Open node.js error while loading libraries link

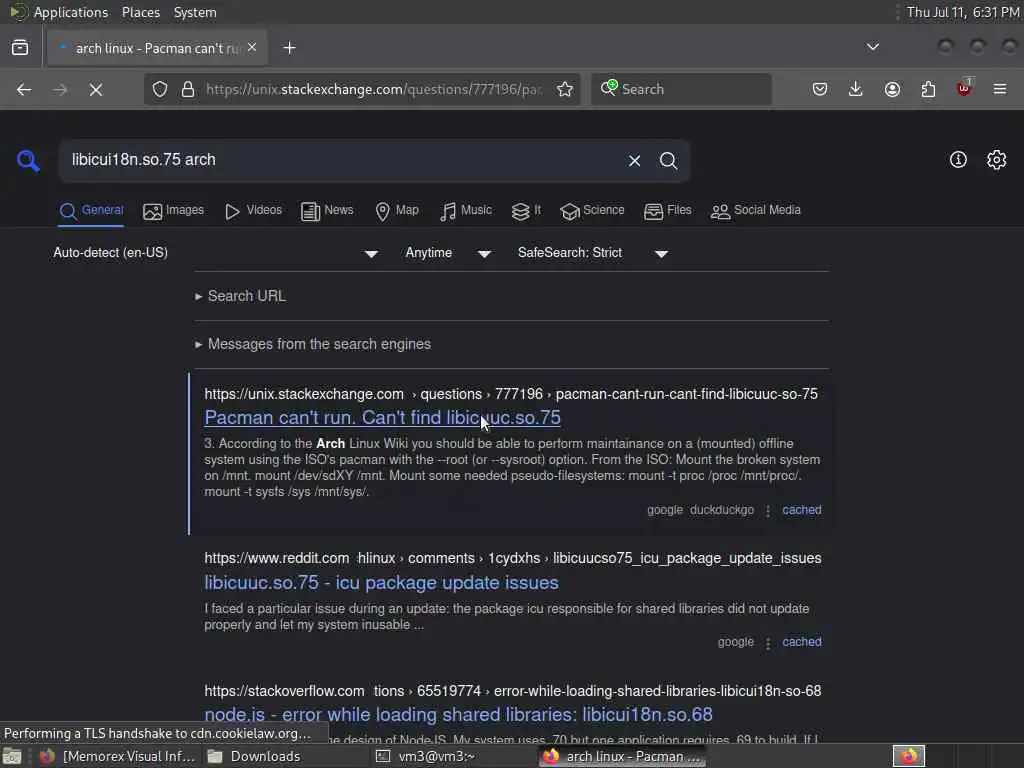click(458, 714)
